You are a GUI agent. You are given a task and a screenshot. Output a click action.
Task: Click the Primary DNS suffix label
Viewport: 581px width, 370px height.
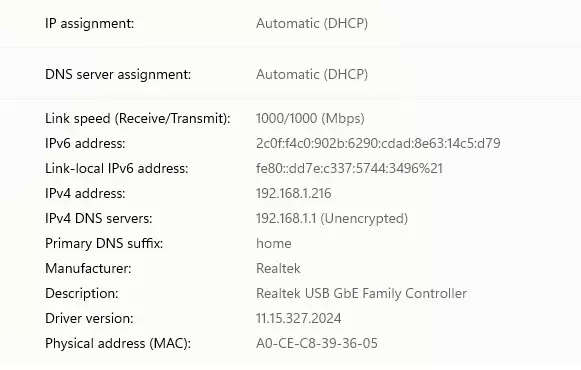104,243
